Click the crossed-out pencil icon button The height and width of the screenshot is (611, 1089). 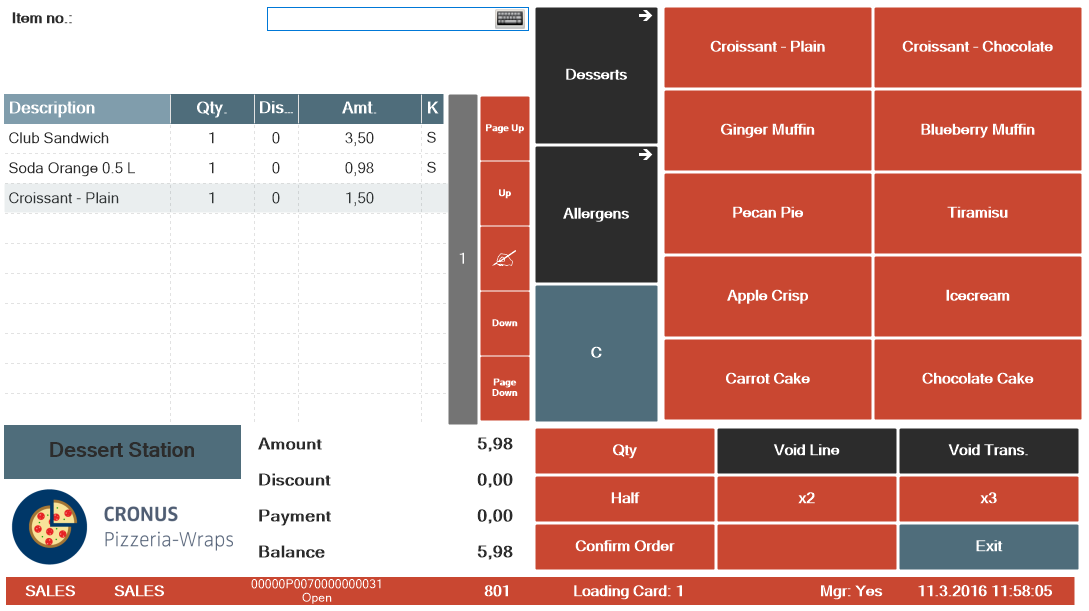(505, 258)
